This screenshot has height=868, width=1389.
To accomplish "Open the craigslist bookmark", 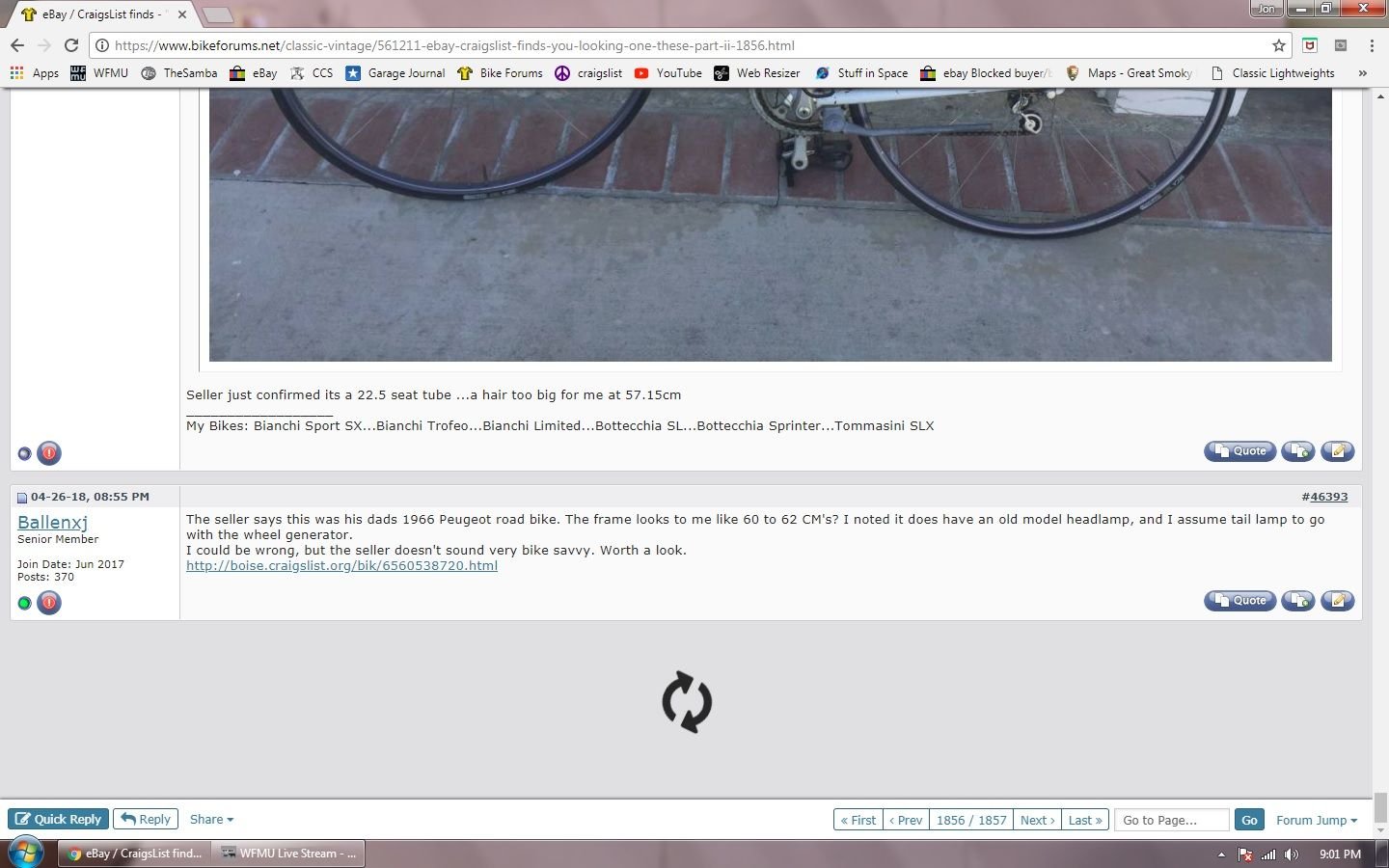I will [x=588, y=73].
